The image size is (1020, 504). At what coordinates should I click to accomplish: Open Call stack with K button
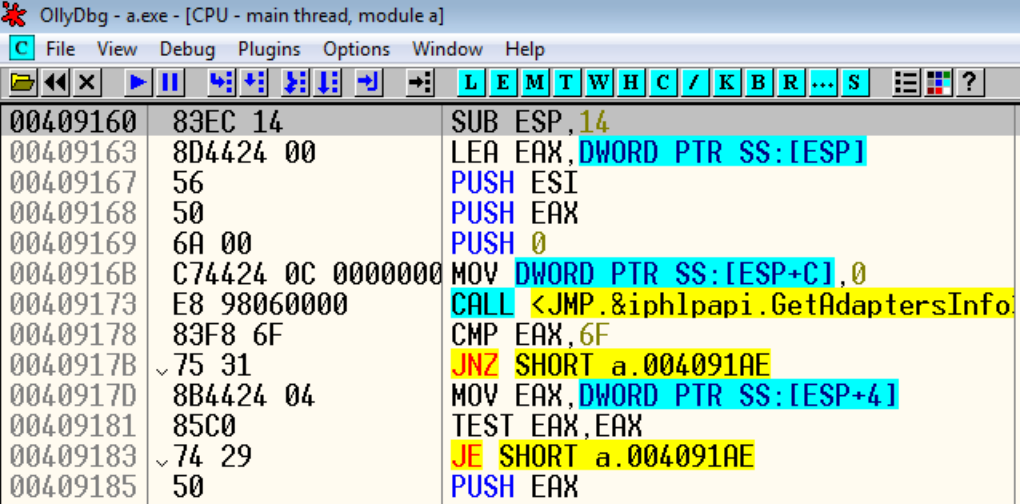point(727,82)
